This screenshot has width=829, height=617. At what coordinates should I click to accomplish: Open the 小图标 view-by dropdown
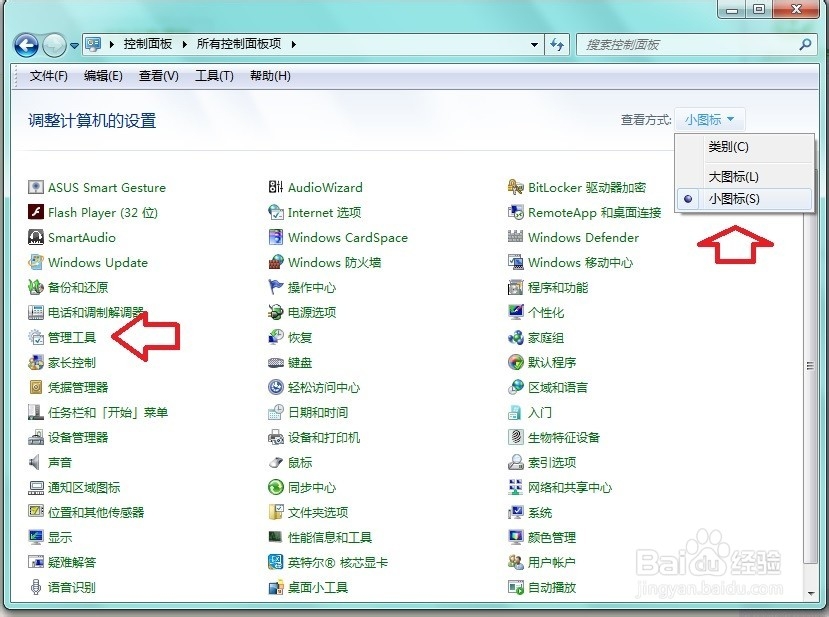point(710,119)
